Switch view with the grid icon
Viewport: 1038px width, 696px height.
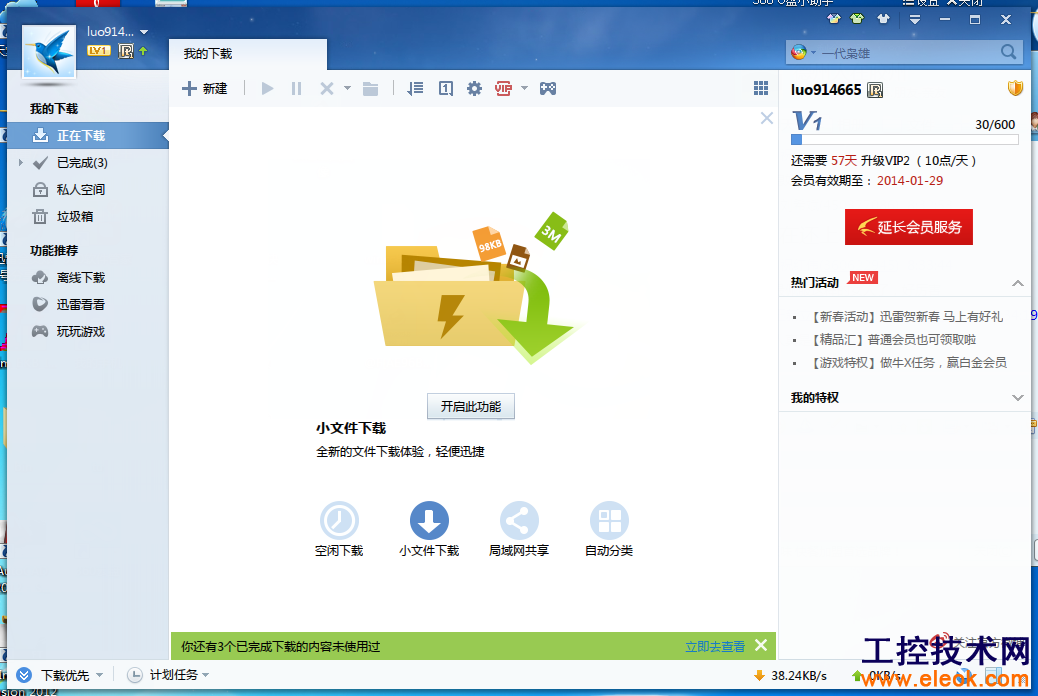[x=761, y=88]
